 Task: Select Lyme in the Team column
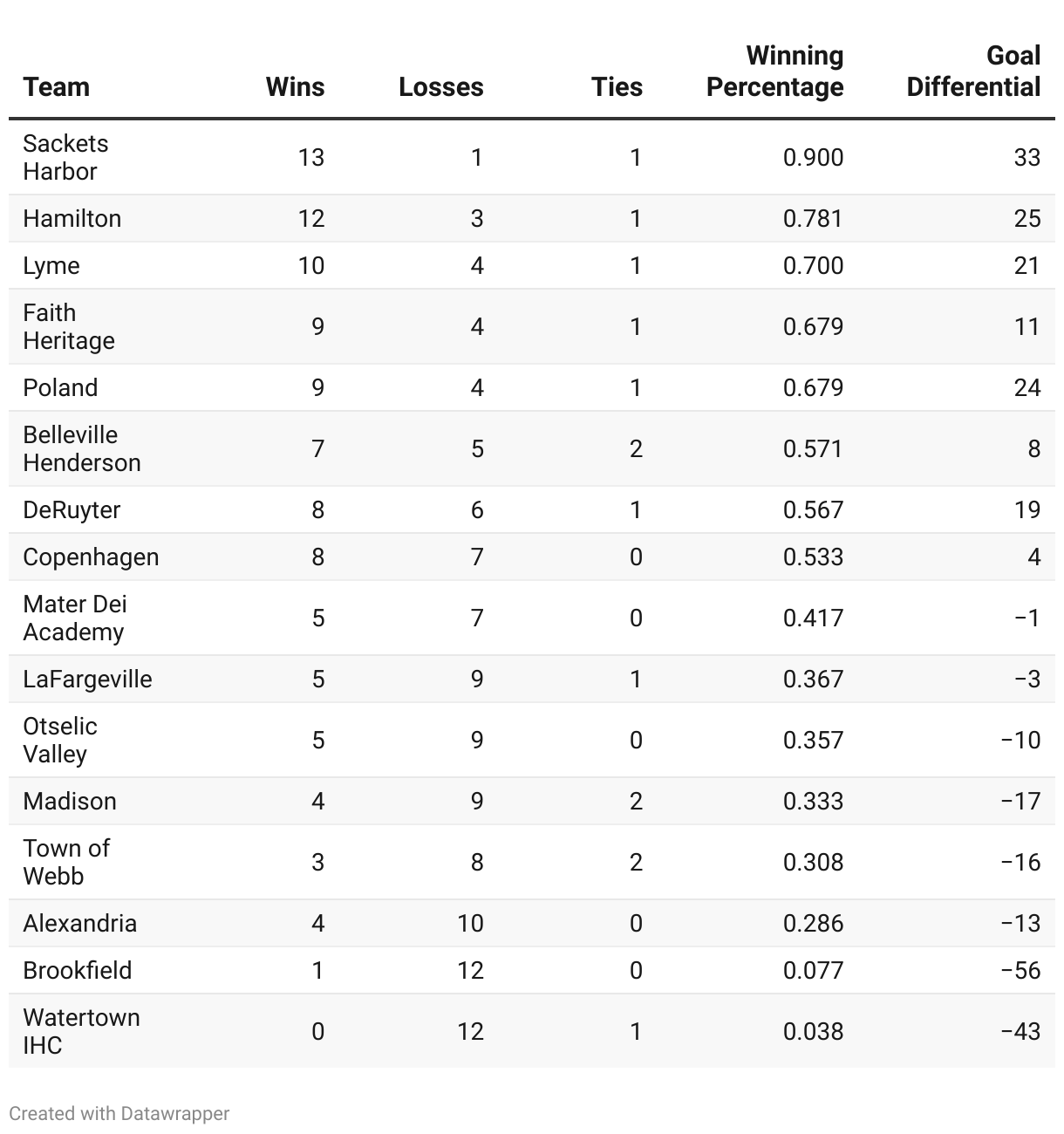(51, 265)
